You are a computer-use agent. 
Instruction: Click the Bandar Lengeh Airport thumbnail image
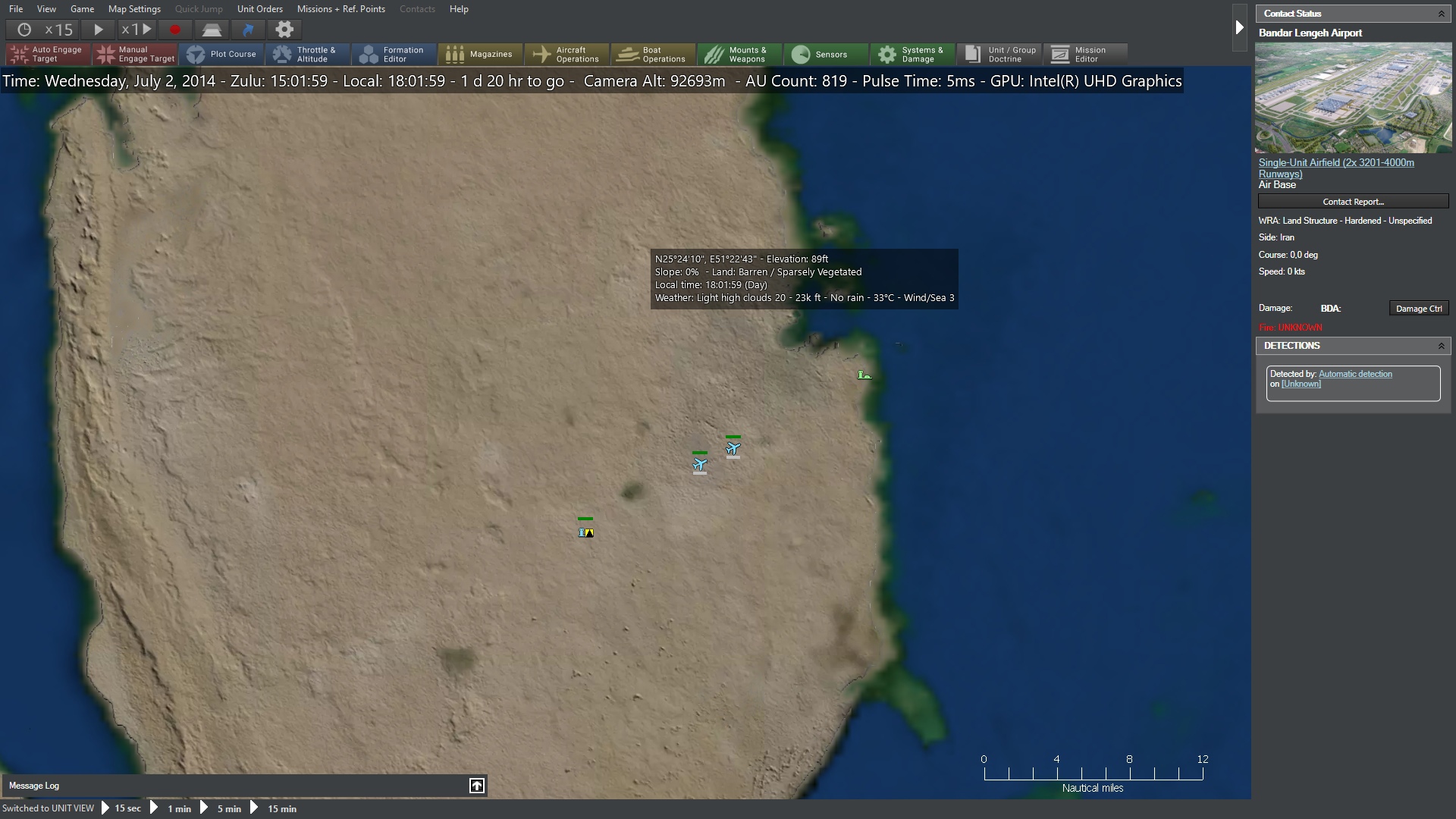pyautogui.click(x=1354, y=98)
